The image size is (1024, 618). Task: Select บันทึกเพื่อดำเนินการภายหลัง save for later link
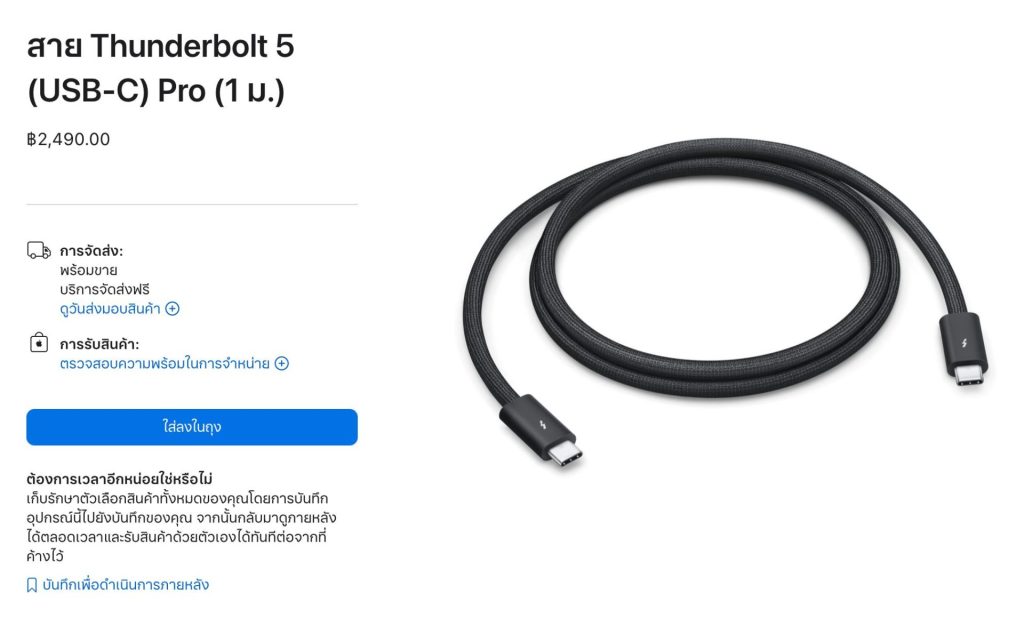tap(125, 585)
